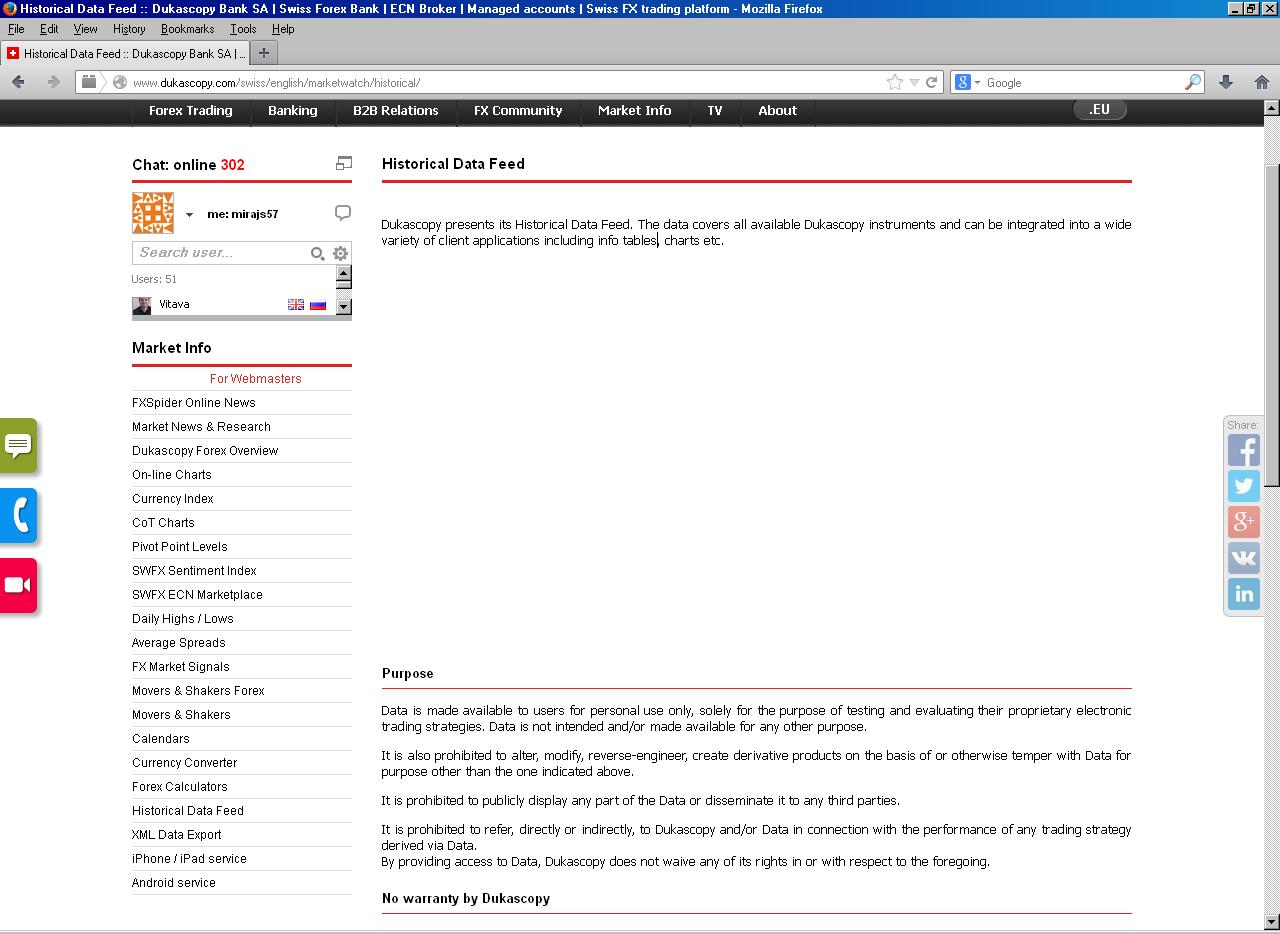Open the Downloads arrow icon
This screenshot has height=934, width=1280.
1226,82
